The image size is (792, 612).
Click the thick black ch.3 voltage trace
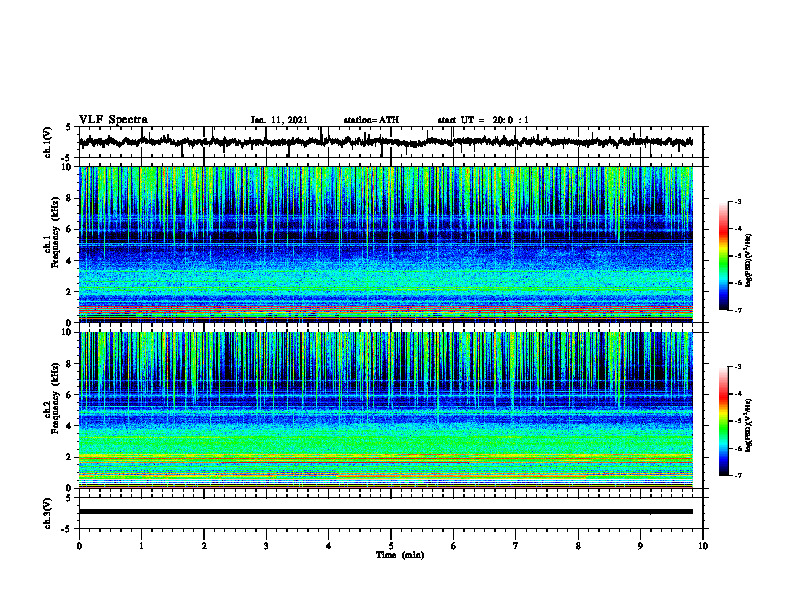(x=386, y=512)
